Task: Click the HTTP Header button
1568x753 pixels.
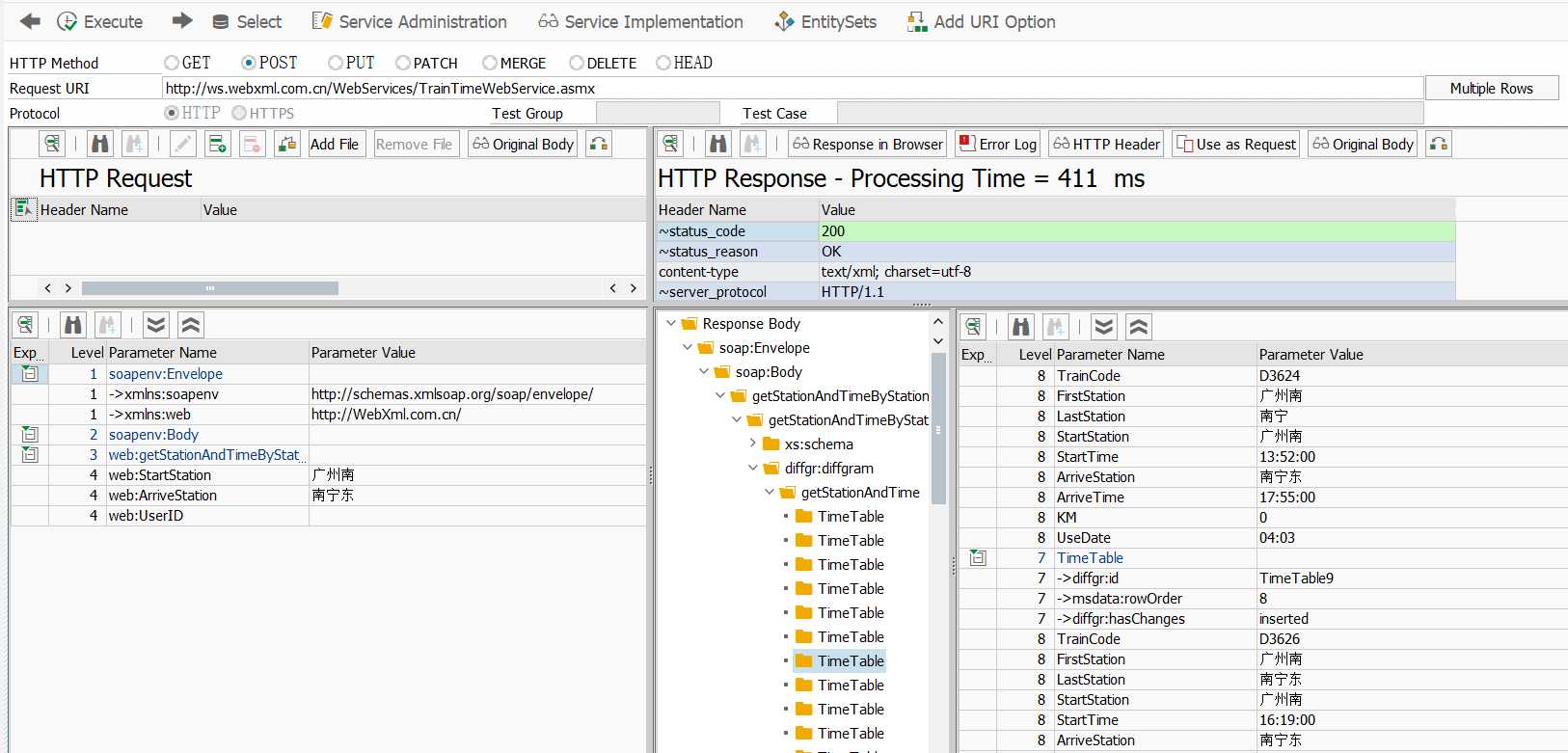Action: coord(1106,144)
